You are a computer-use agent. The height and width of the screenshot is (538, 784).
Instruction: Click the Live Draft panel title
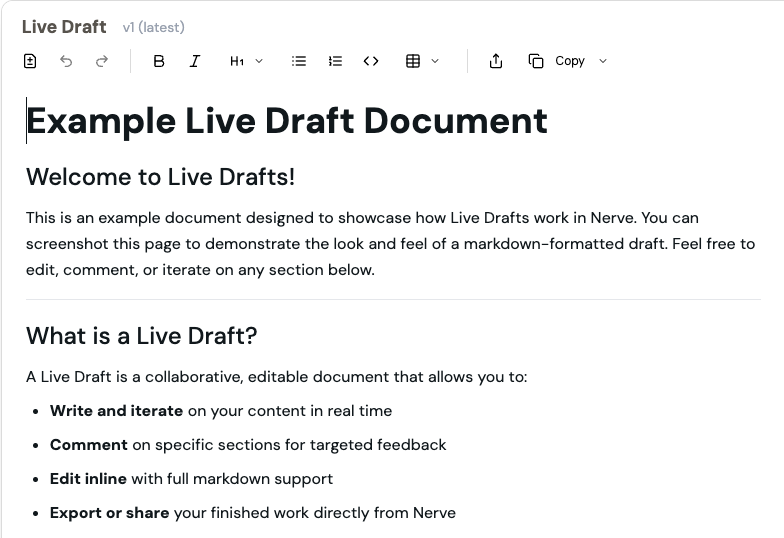point(64,26)
